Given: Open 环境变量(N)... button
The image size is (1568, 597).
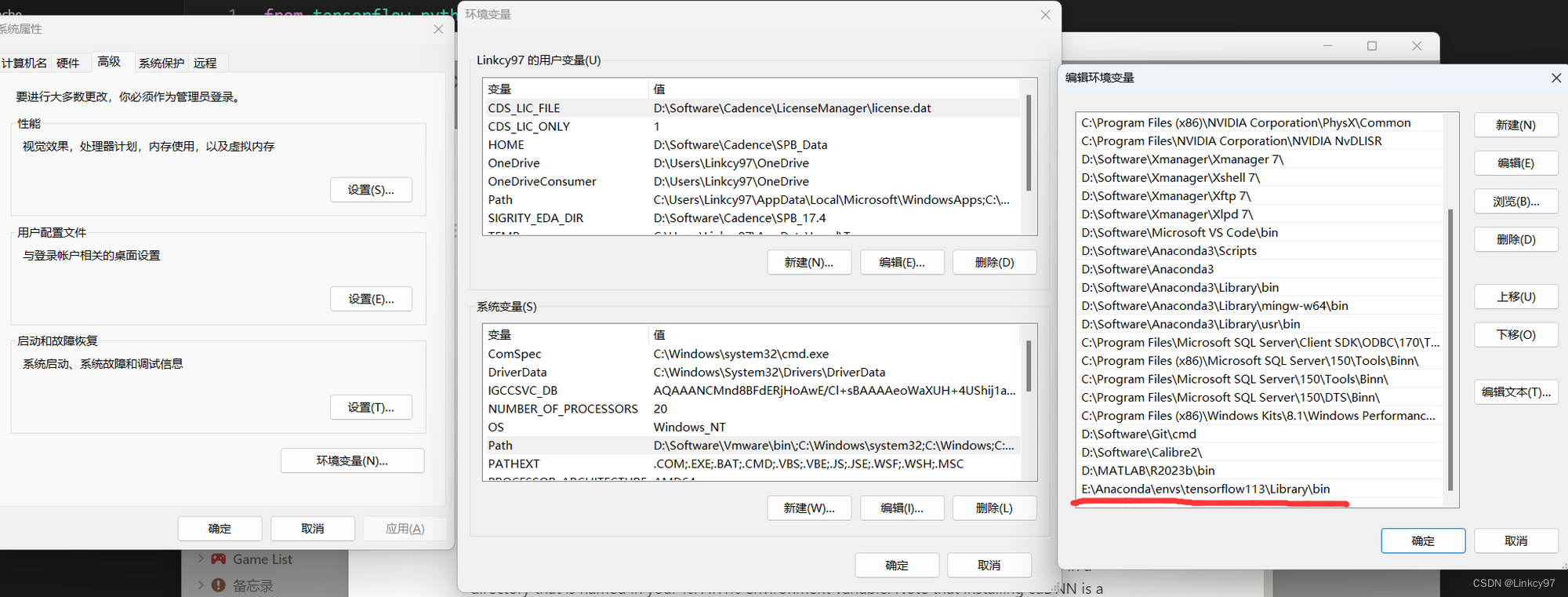Looking at the screenshot, I should [352, 460].
